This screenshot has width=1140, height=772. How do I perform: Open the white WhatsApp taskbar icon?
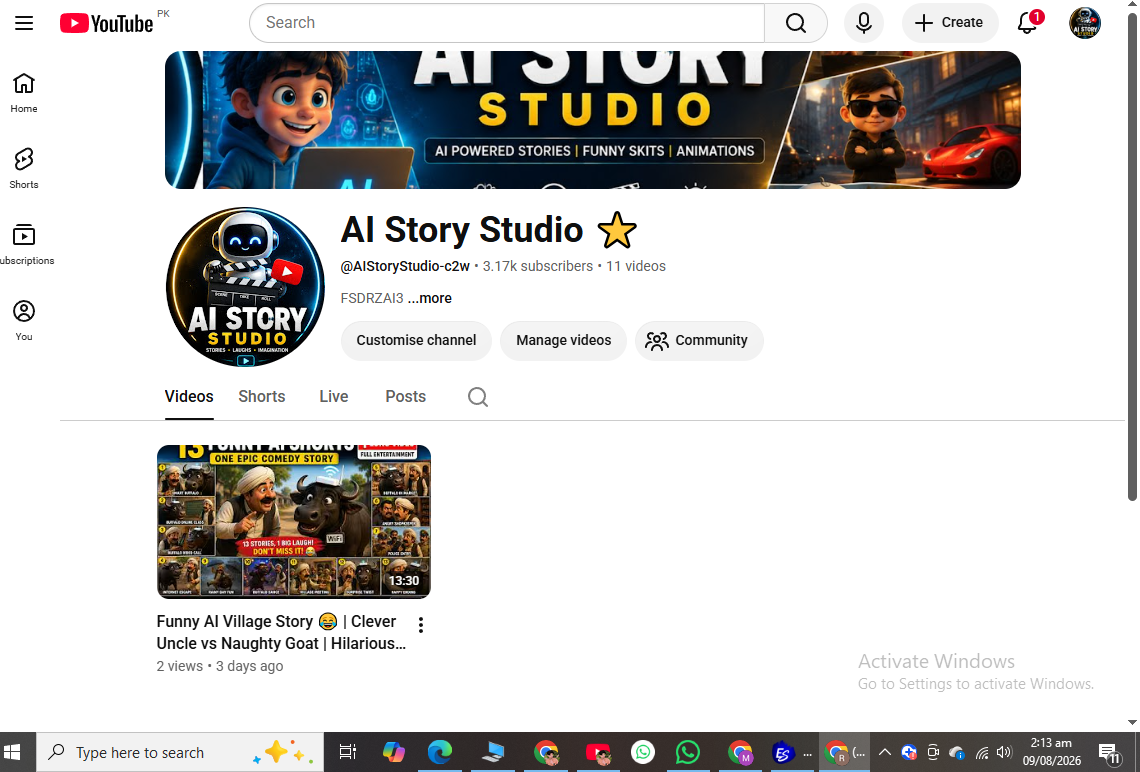pyautogui.click(x=643, y=752)
